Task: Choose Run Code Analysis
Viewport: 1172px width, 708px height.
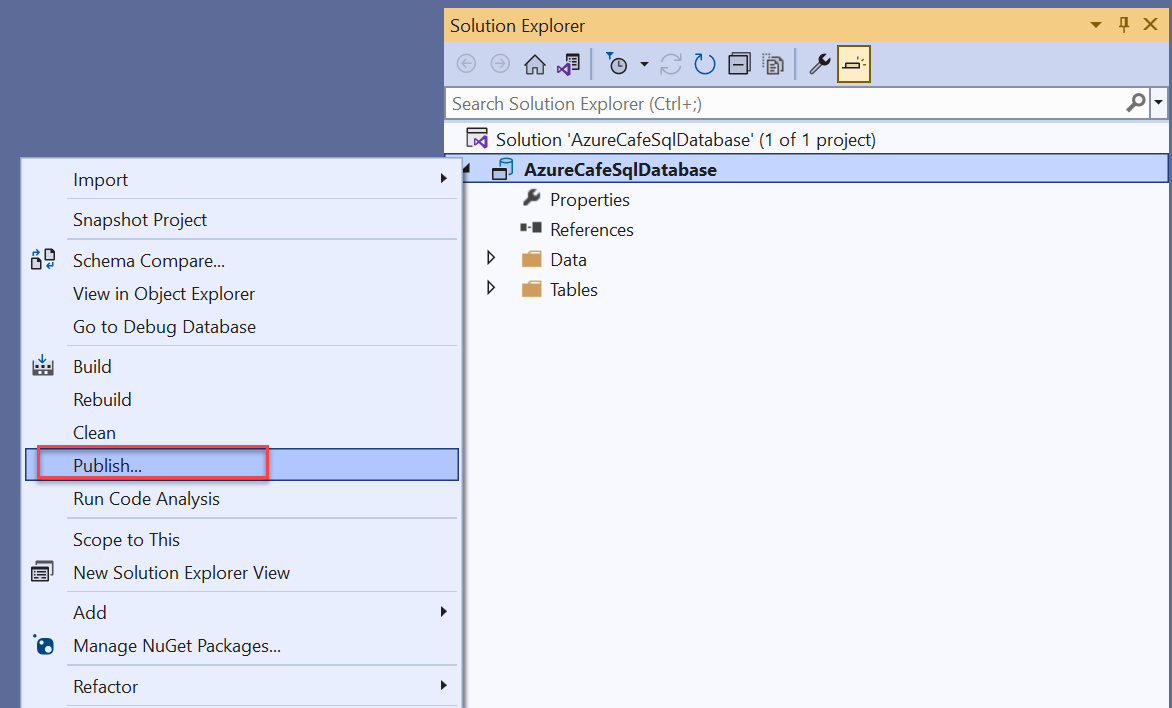Action: click(241, 499)
